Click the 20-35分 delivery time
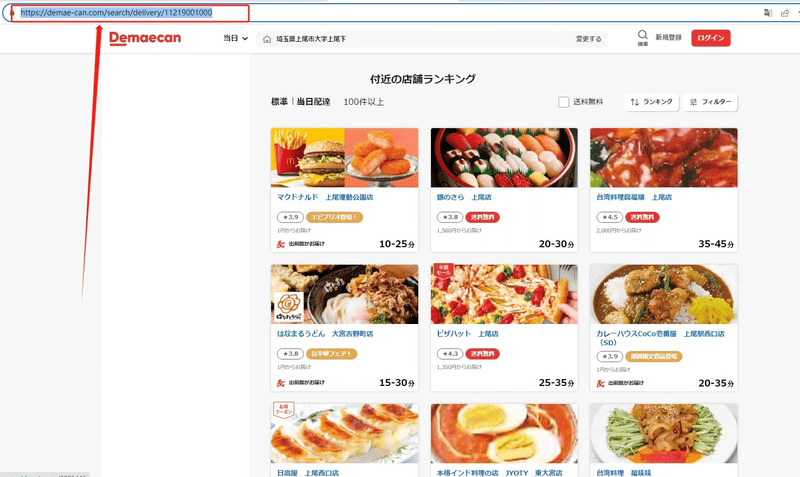 coord(716,383)
